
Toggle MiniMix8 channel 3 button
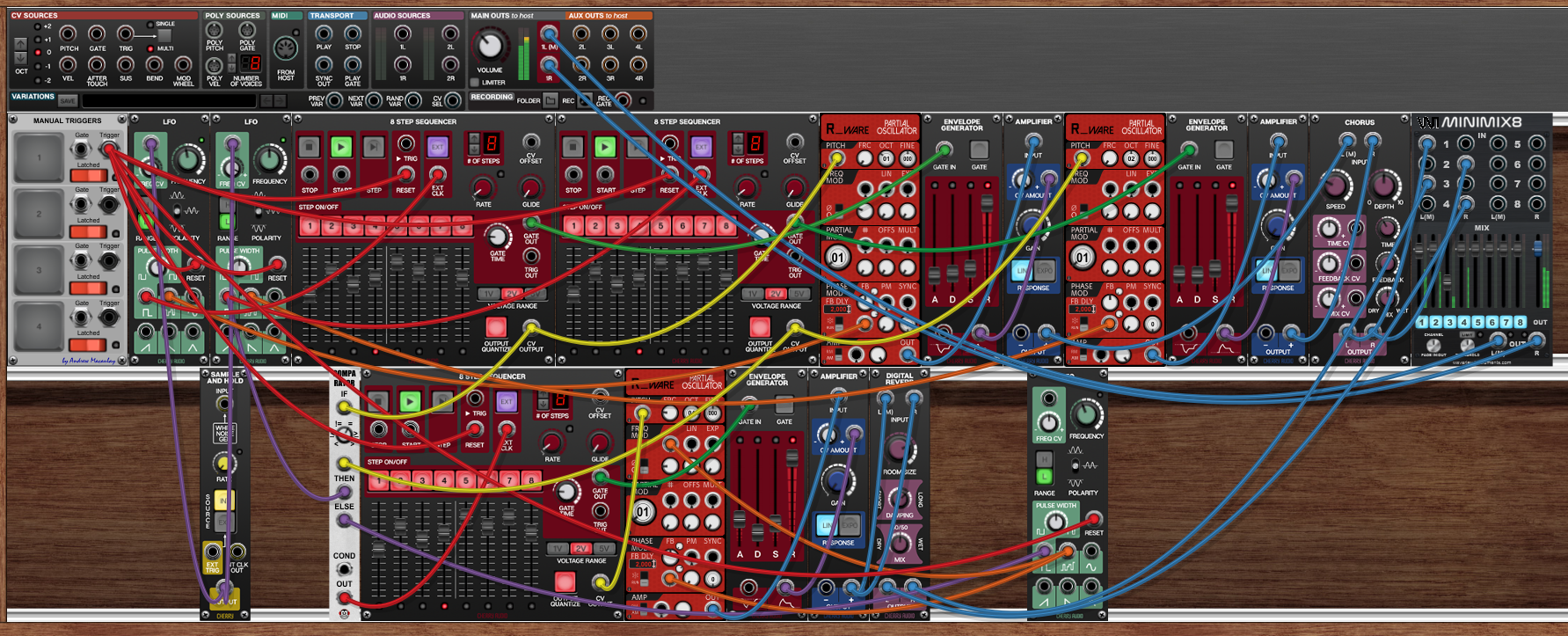(x=1450, y=323)
